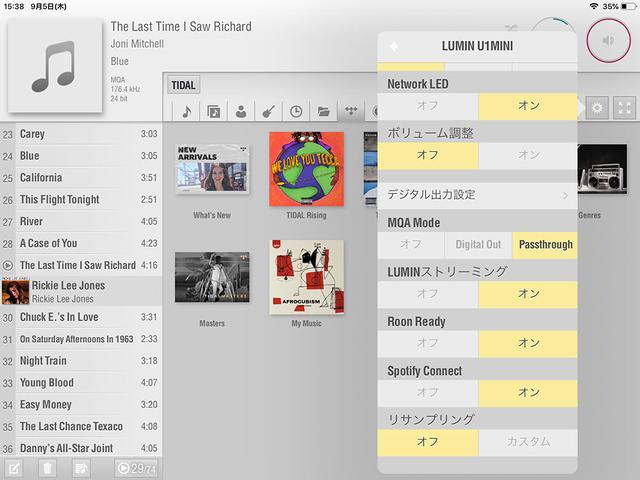
Task: Open Masters category thumbnail
Action: [212, 277]
